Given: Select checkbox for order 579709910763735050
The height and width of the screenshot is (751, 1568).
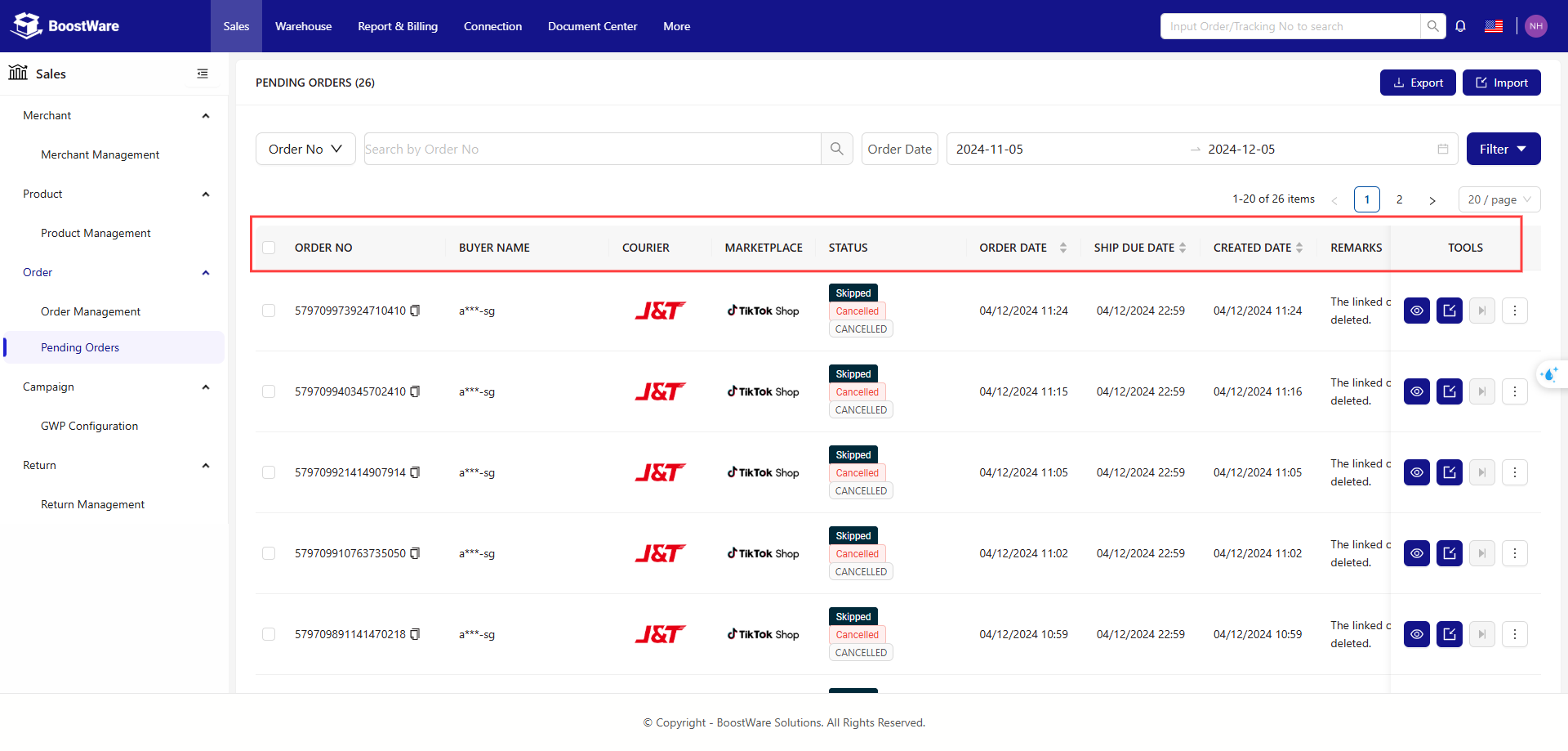Looking at the screenshot, I should tap(269, 553).
